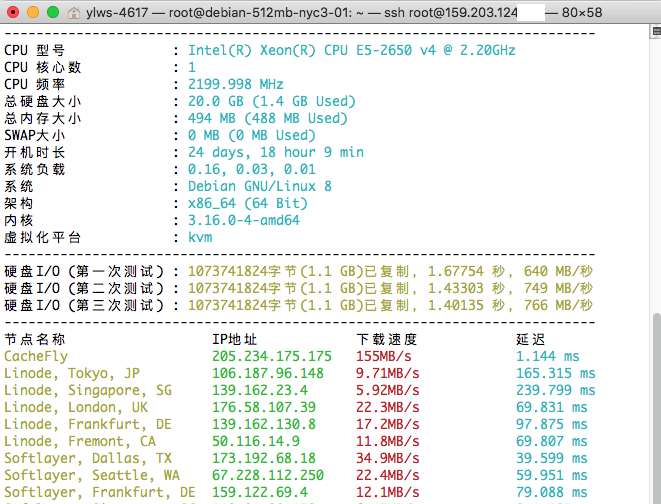
Task: Click IP address 205.234.175.175
Action: click(x=272, y=356)
